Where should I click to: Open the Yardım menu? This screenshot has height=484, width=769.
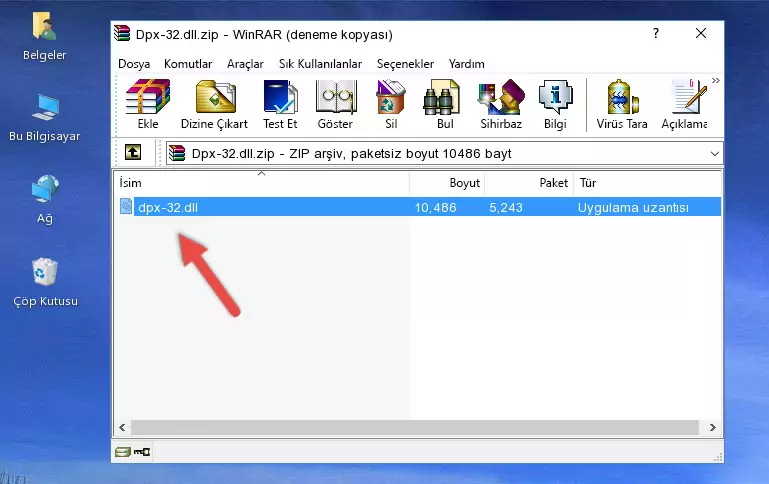pyautogui.click(x=466, y=64)
